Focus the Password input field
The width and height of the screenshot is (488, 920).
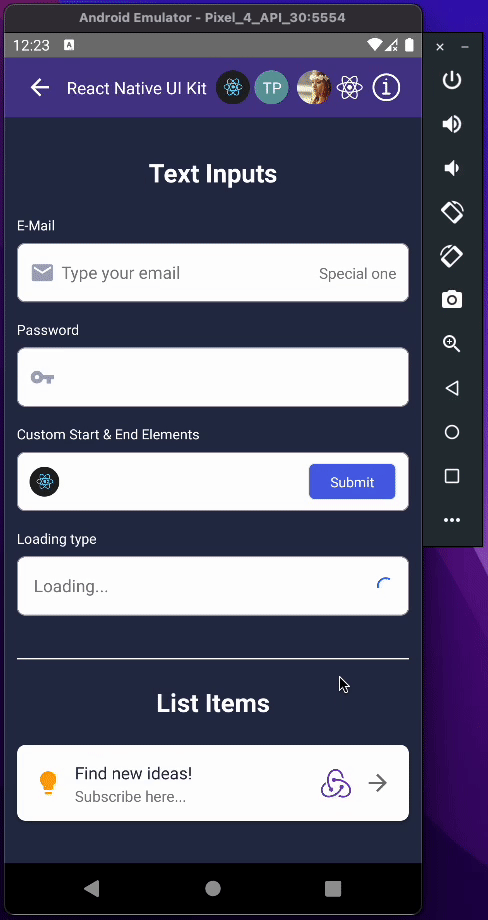click(x=213, y=377)
